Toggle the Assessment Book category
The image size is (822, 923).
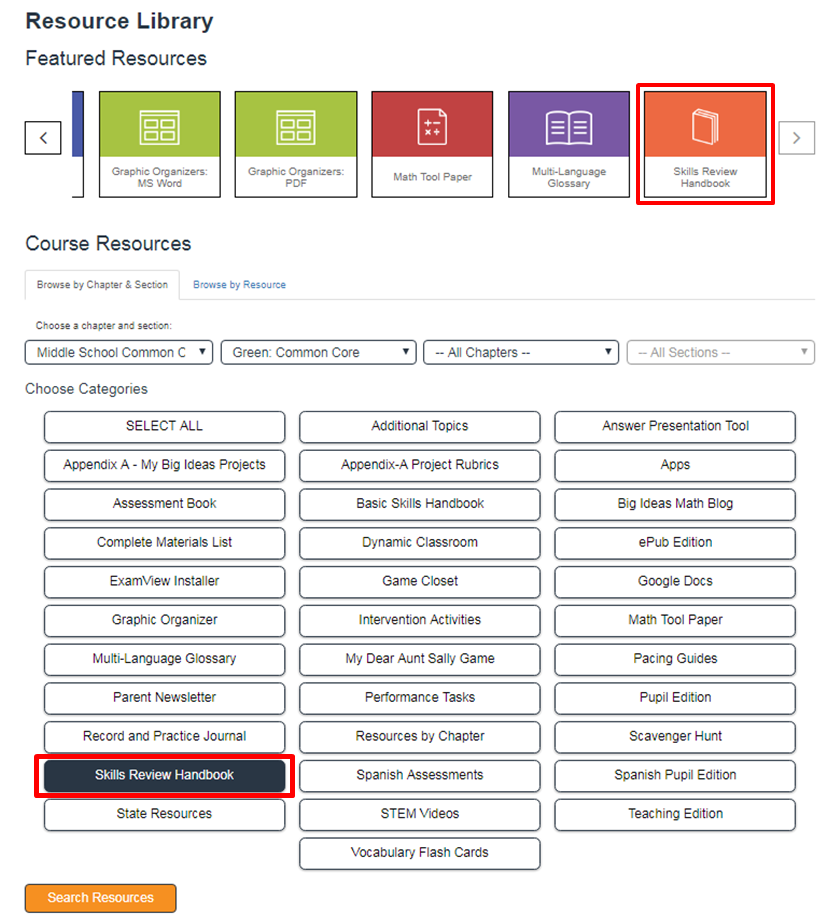[164, 504]
